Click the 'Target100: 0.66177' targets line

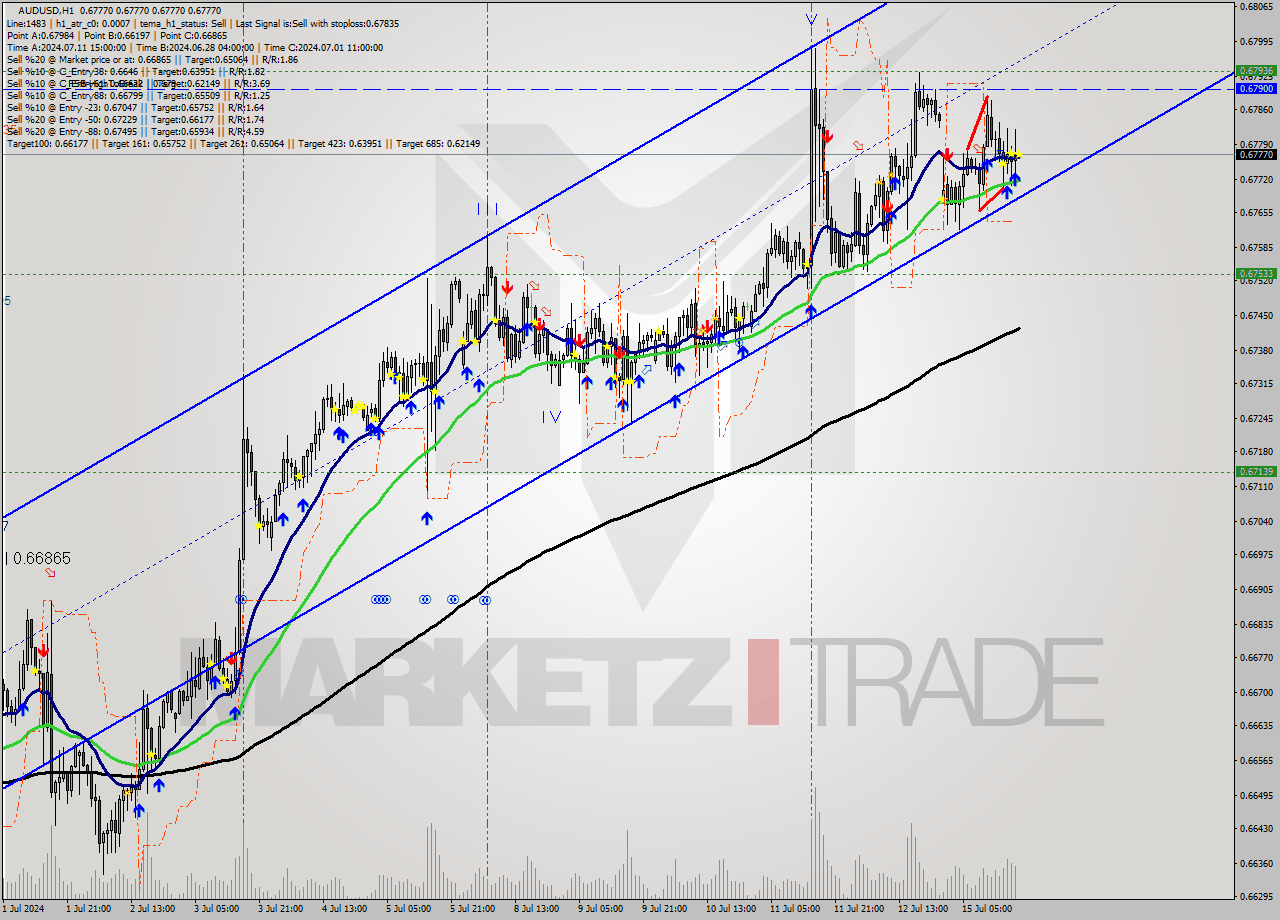pos(243,144)
